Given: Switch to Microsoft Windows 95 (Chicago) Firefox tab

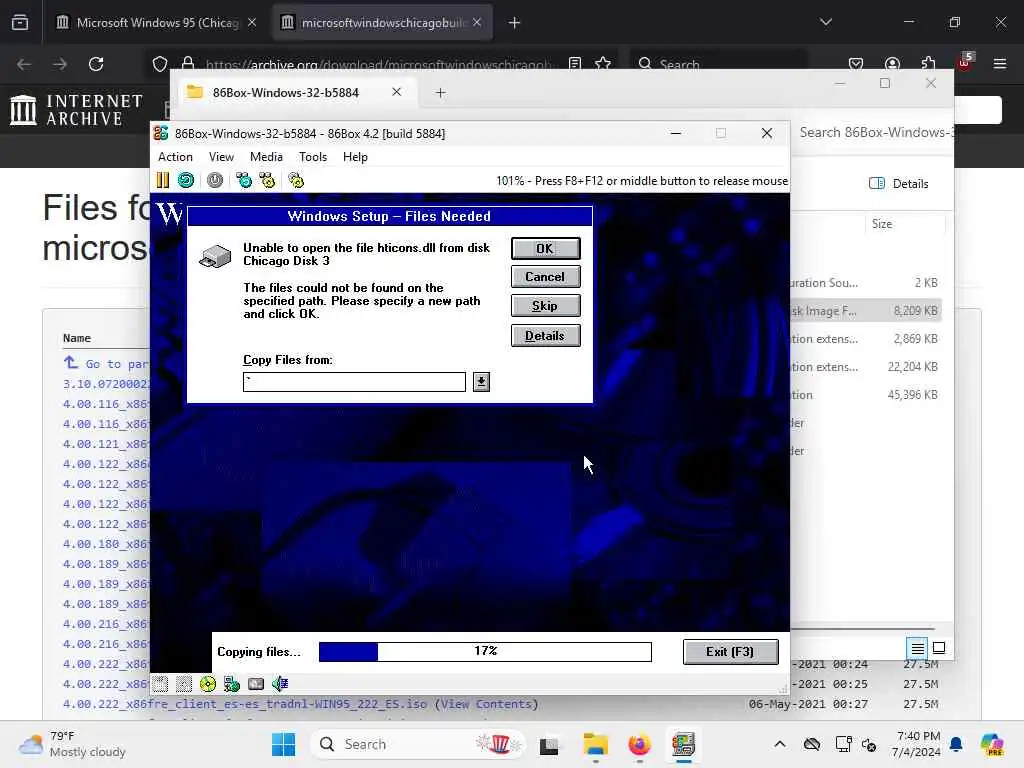Looking at the screenshot, I should point(157,23).
